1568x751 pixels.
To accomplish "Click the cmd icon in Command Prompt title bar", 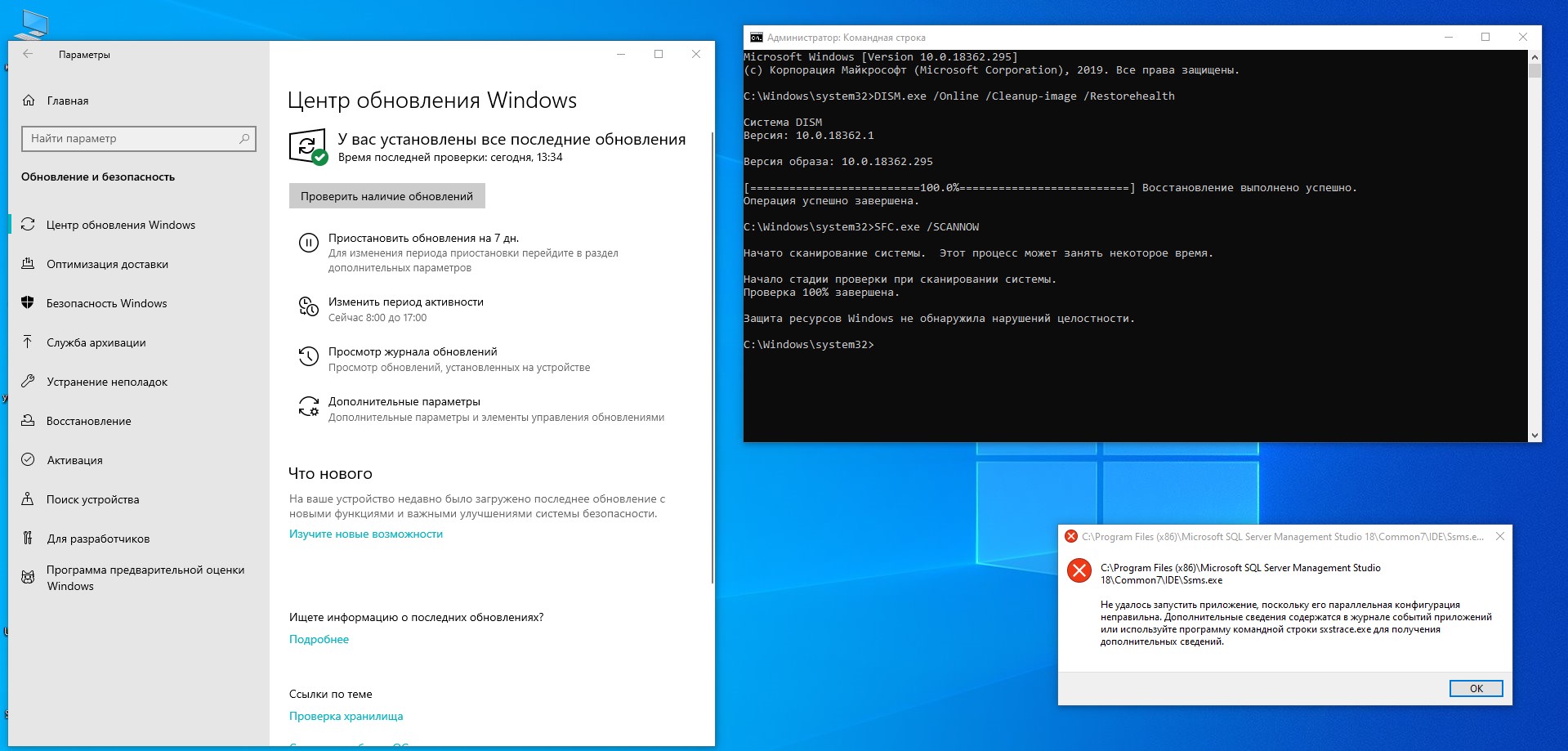I will [x=757, y=38].
